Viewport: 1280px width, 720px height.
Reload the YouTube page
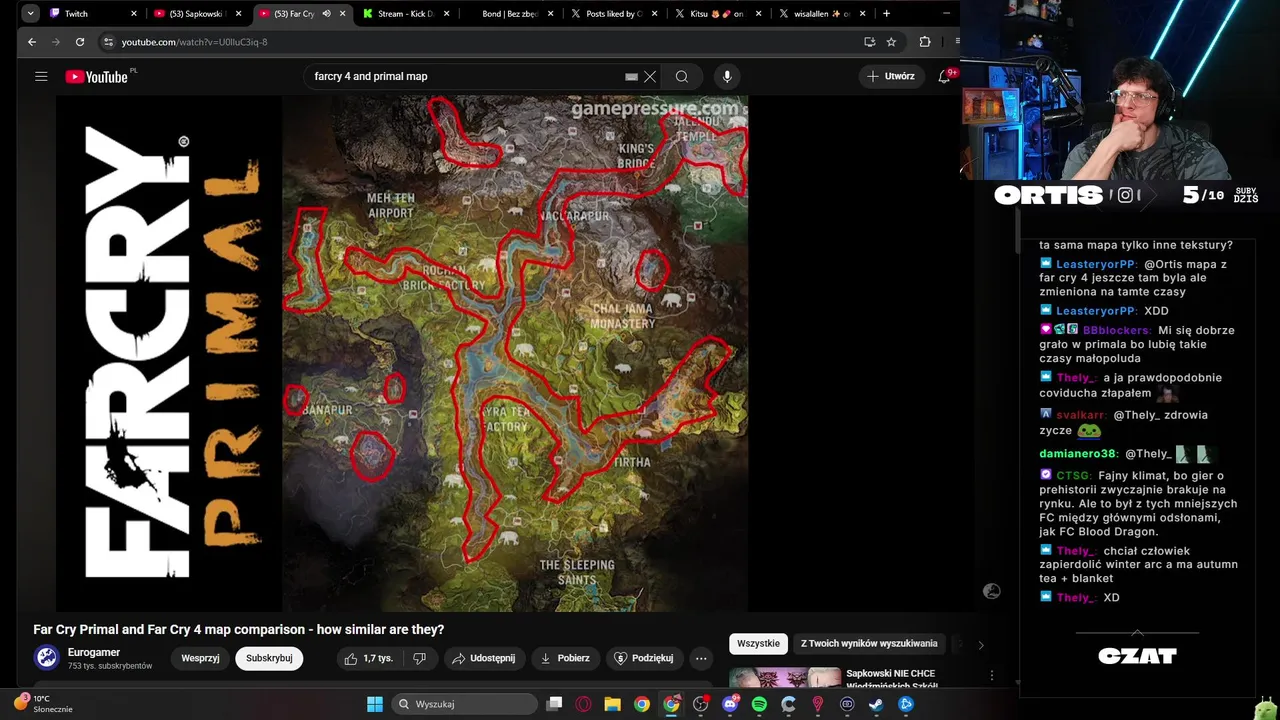[x=81, y=42]
